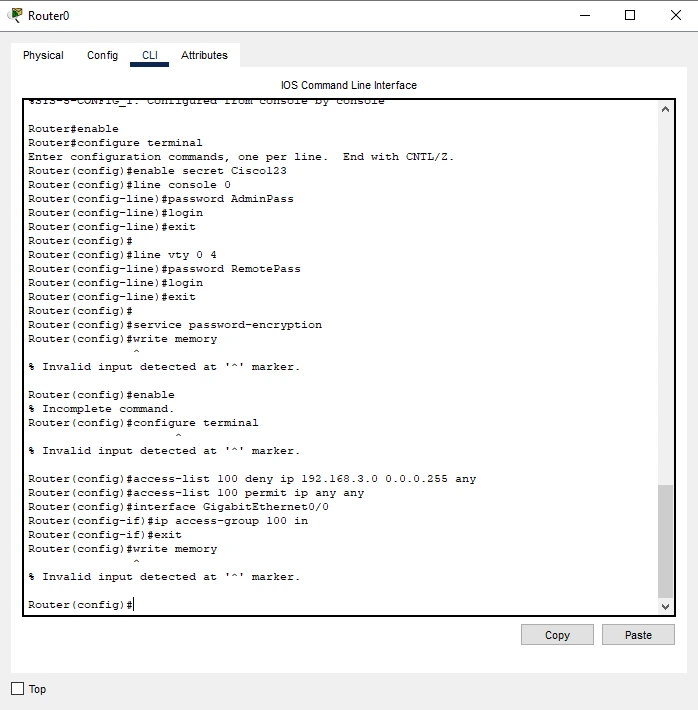This screenshot has height=710, width=698.
Task: Open the Attributes tab
Action: [204, 55]
